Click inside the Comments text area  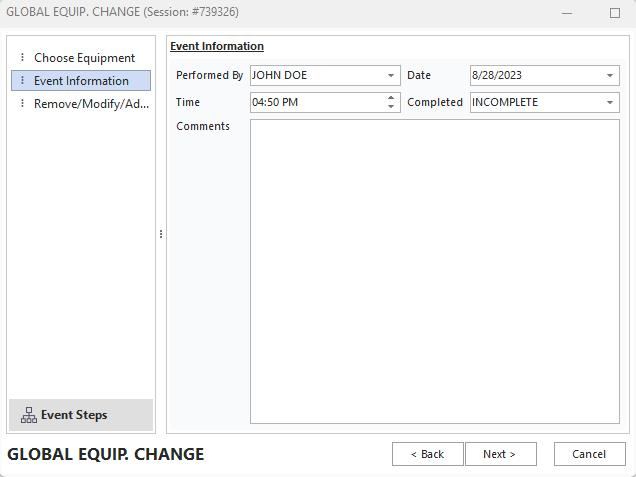[x=435, y=271]
